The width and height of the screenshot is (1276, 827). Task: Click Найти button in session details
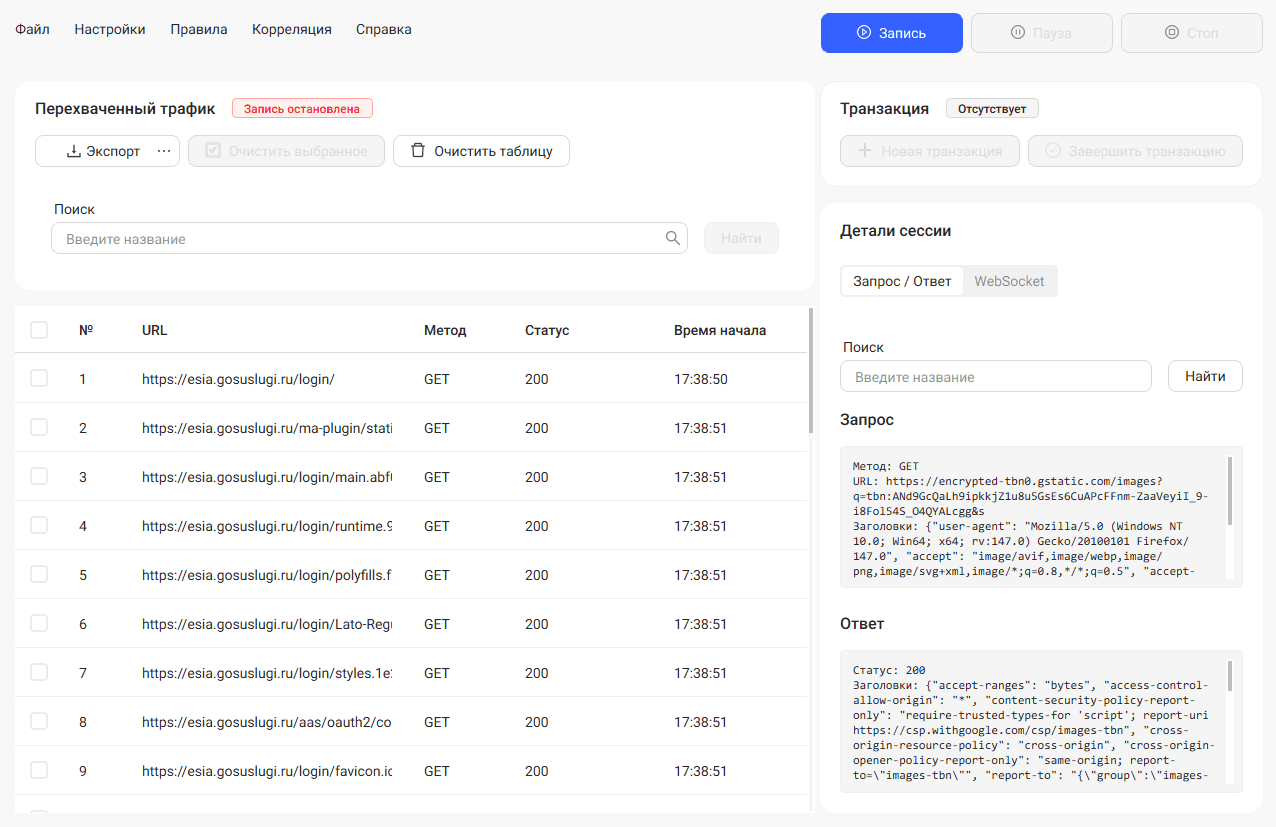[1205, 376]
